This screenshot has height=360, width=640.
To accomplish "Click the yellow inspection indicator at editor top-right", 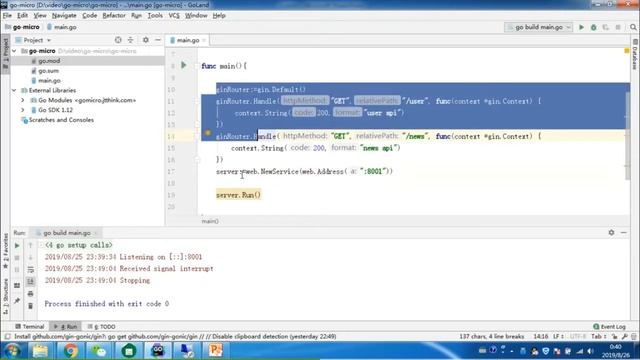I will pos(627,51).
